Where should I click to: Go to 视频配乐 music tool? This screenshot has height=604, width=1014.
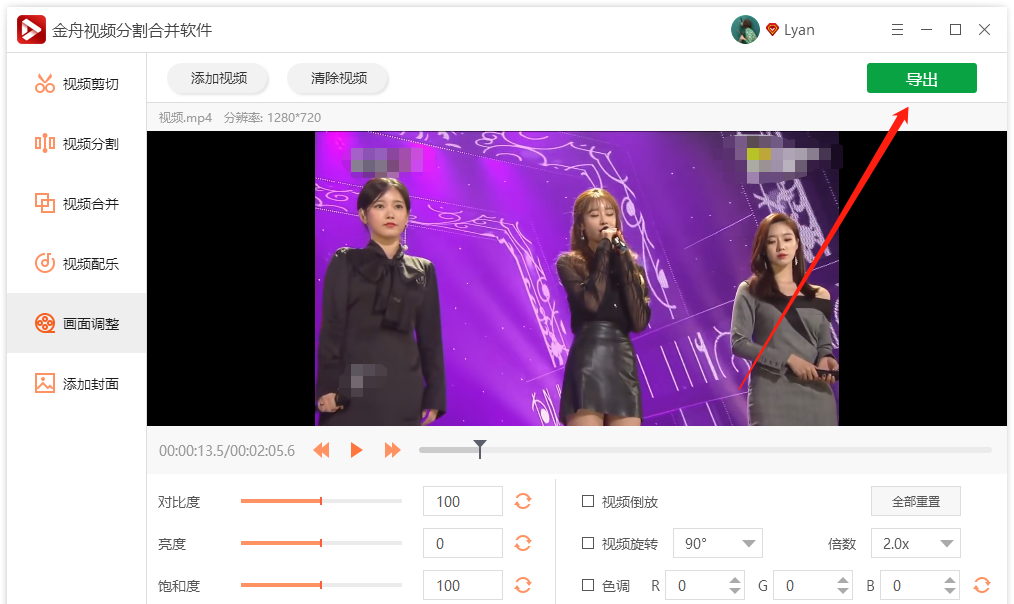[x=76, y=264]
